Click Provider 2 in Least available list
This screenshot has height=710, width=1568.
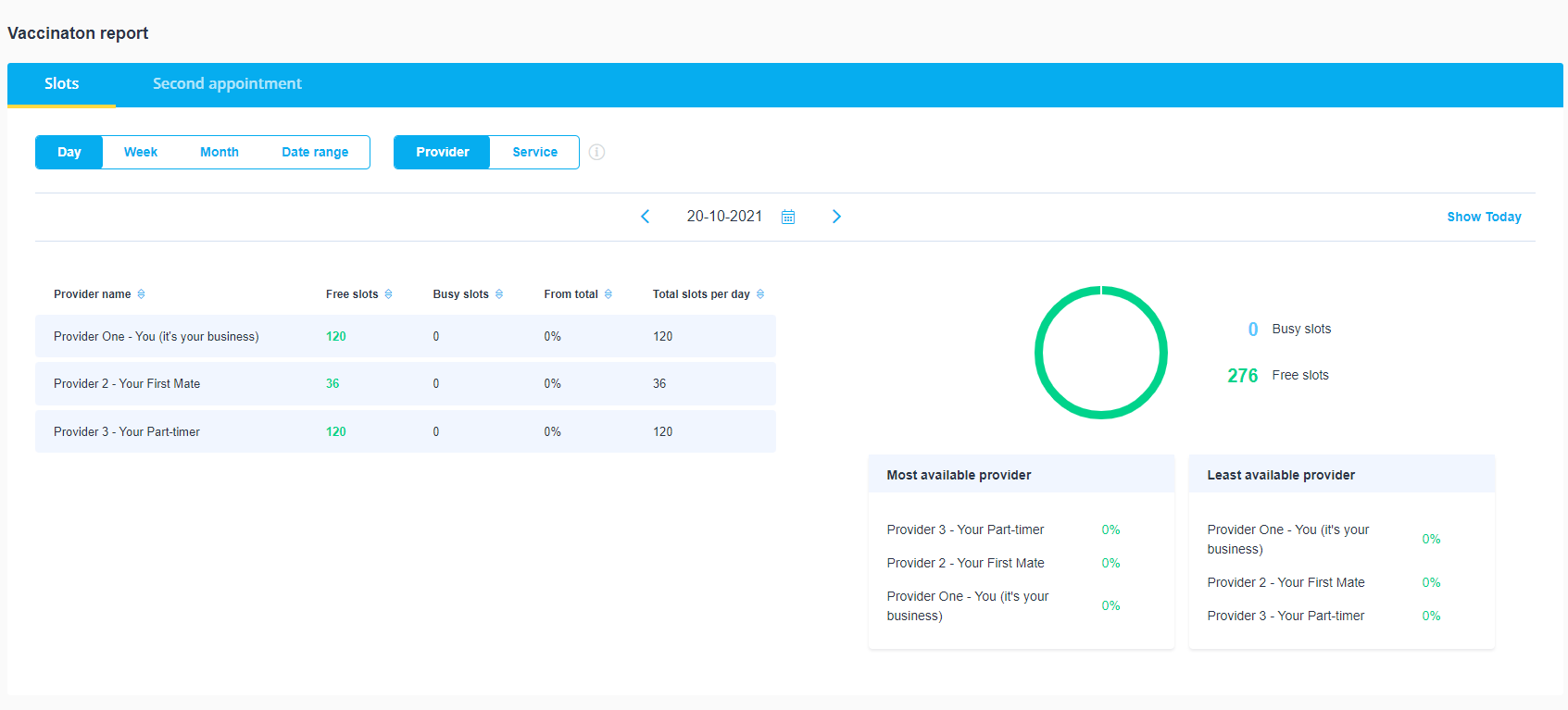click(x=1286, y=582)
